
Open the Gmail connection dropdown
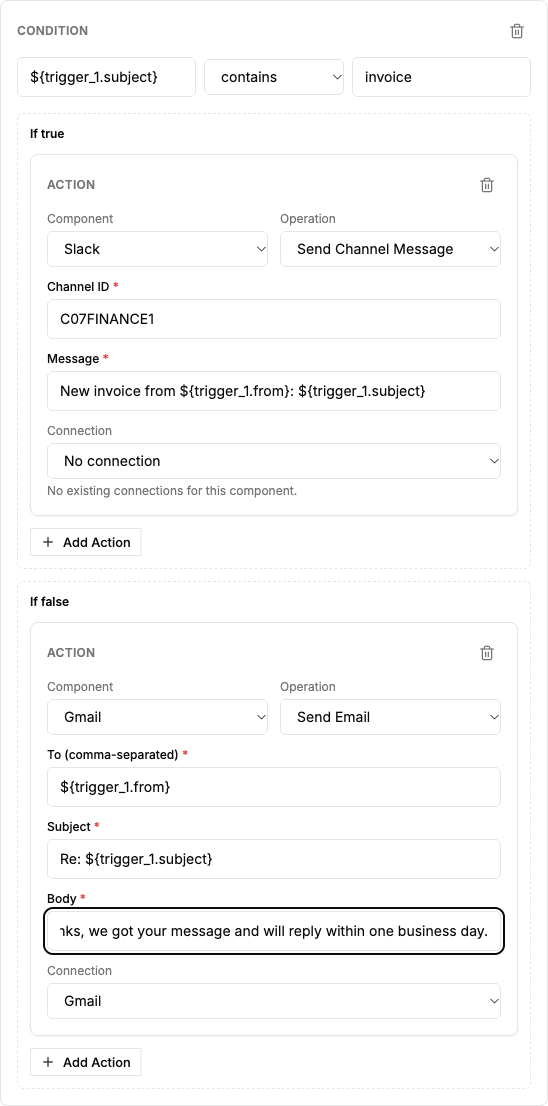pyautogui.click(x=274, y=1001)
